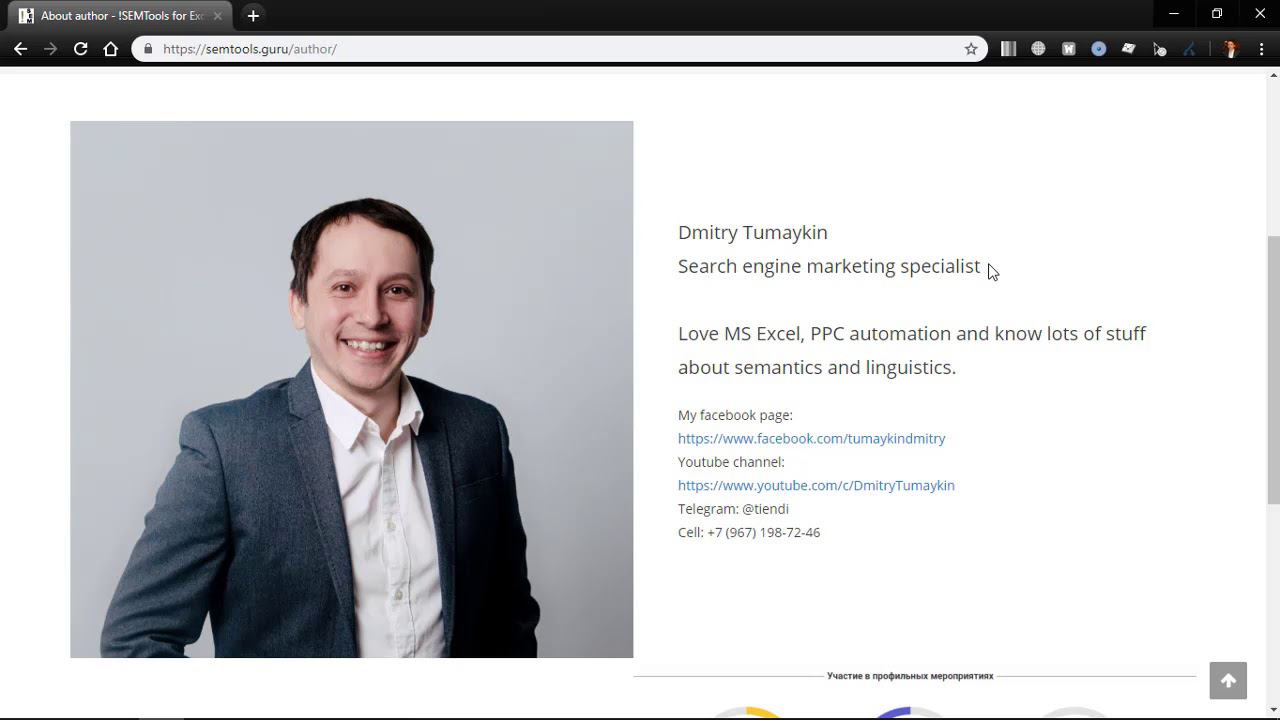This screenshot has width=1280, height=720.
Task: Click the name Dmitry Tumaykin
Action: 753,232
